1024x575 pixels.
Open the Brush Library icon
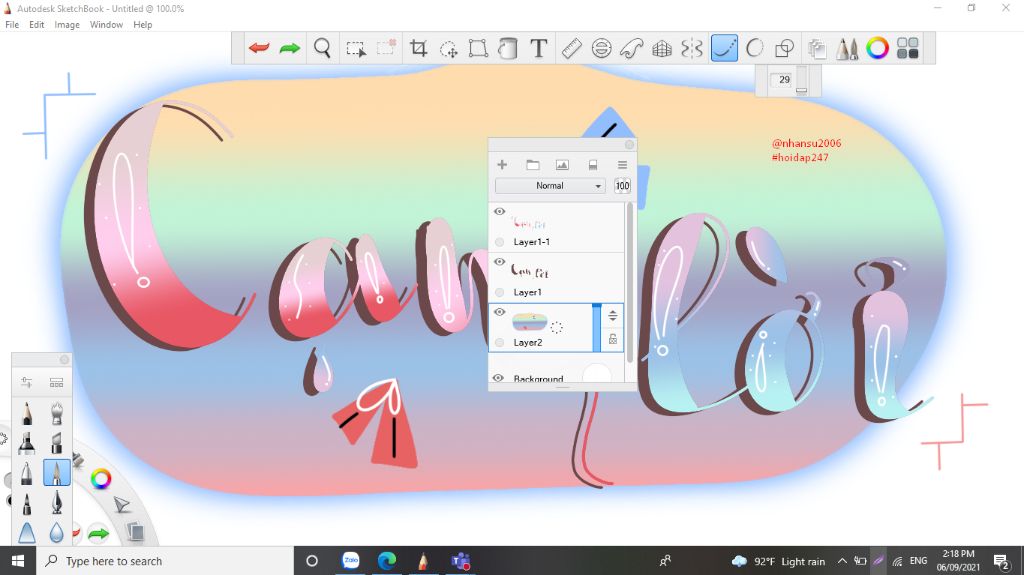pyautogui.click(x=57, y=382)
